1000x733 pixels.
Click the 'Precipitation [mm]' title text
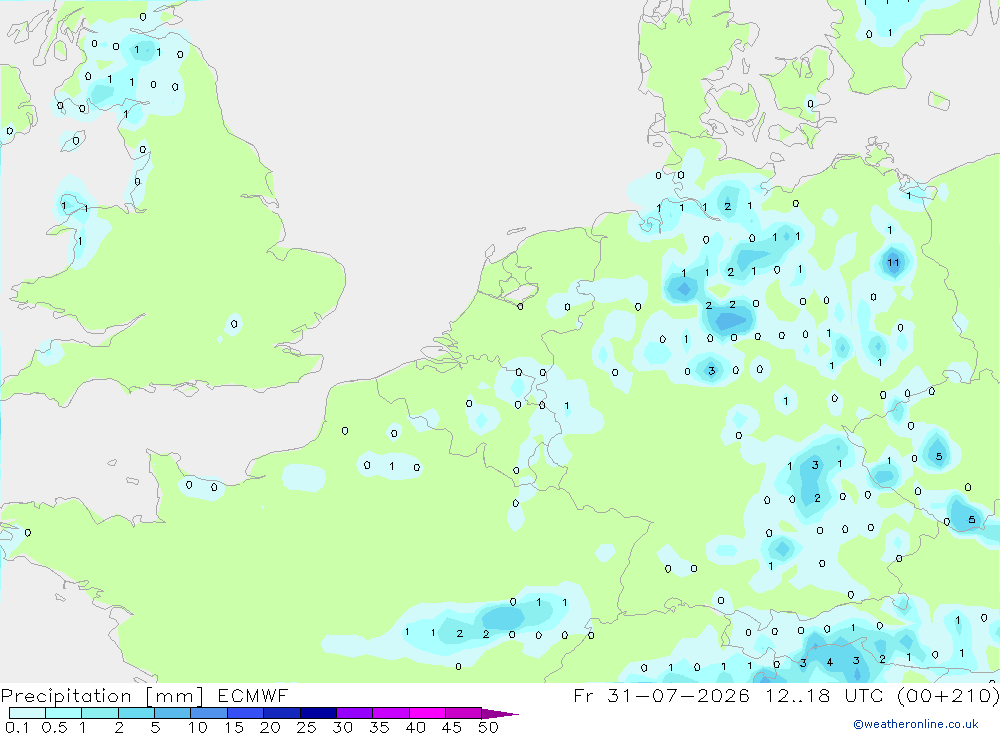click(102, 696)
